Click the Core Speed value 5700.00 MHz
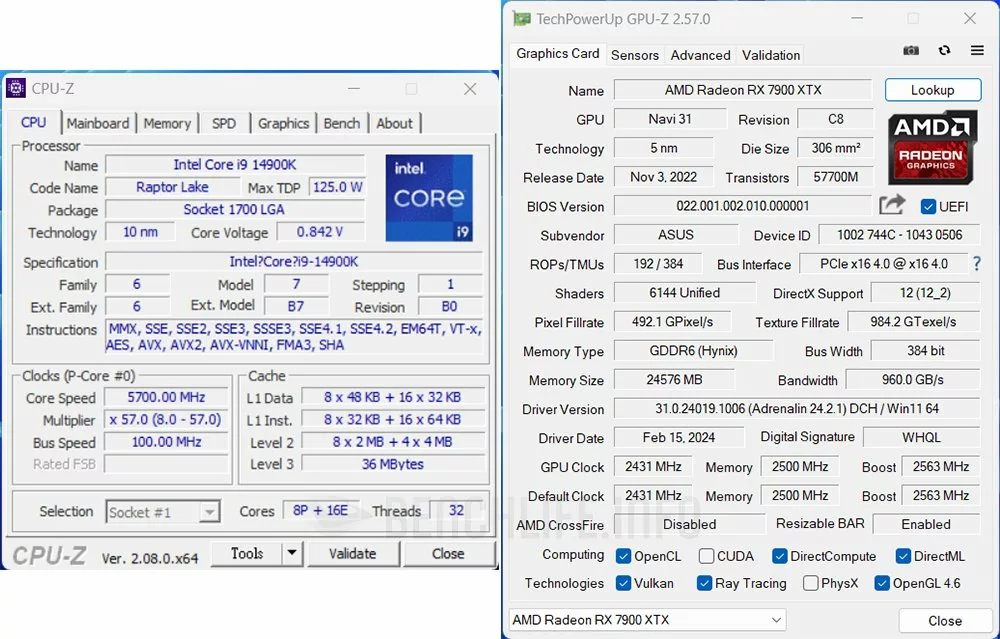This screenshot has height=639, width=1000. click(x=166, y=397)
